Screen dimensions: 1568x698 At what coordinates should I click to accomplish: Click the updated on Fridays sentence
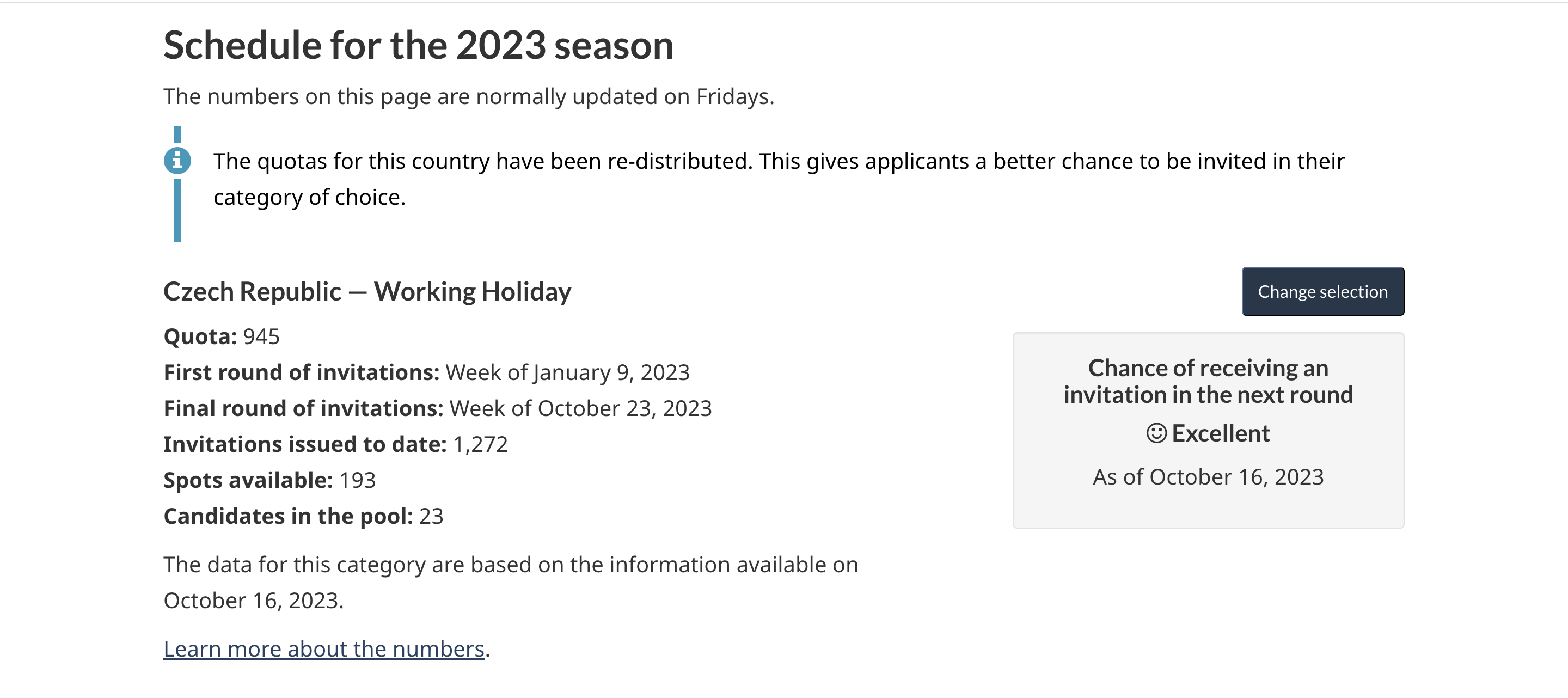469,97
